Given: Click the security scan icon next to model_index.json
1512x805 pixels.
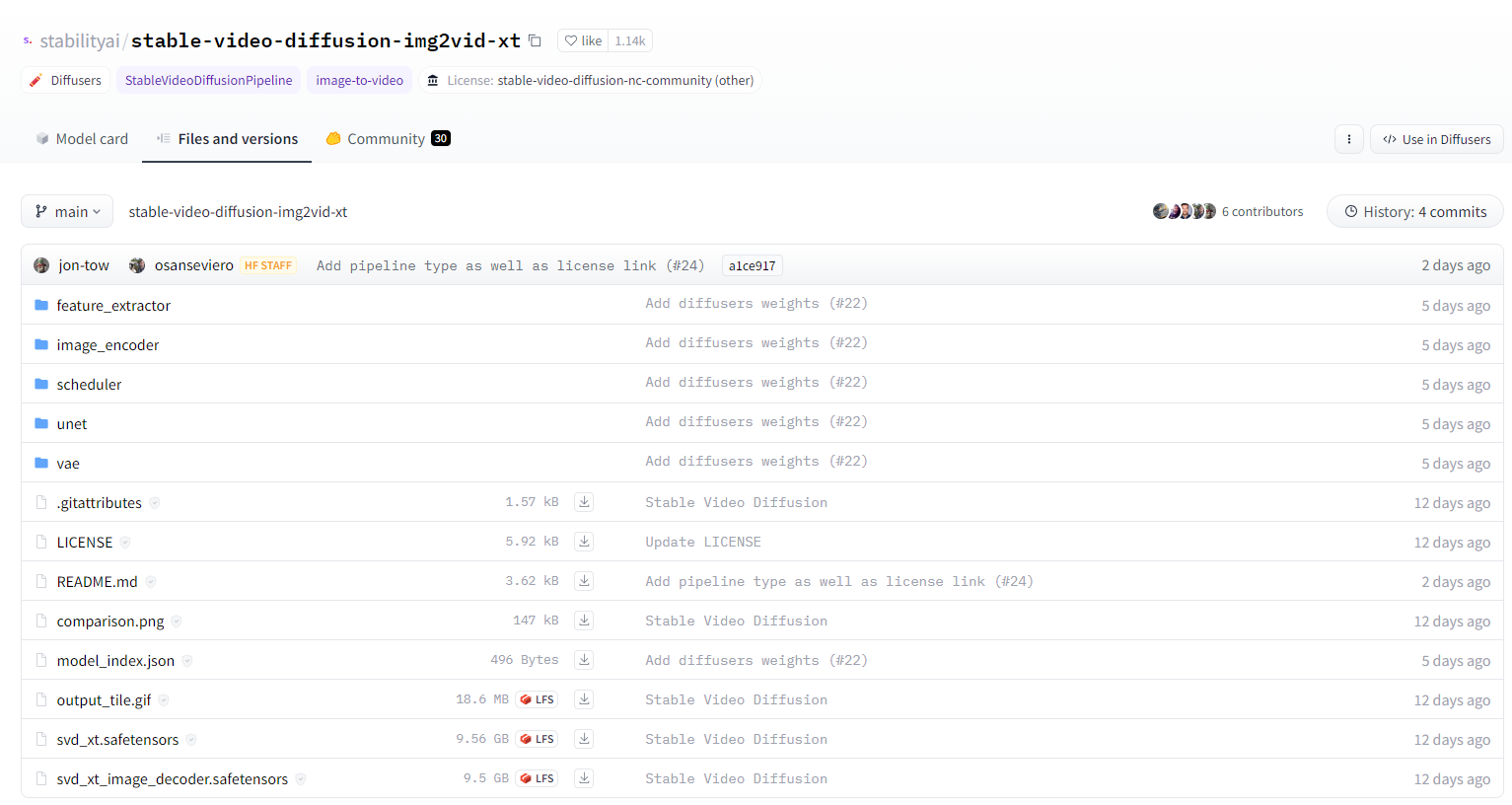Looking at the screenshot, I should [187, 661].
